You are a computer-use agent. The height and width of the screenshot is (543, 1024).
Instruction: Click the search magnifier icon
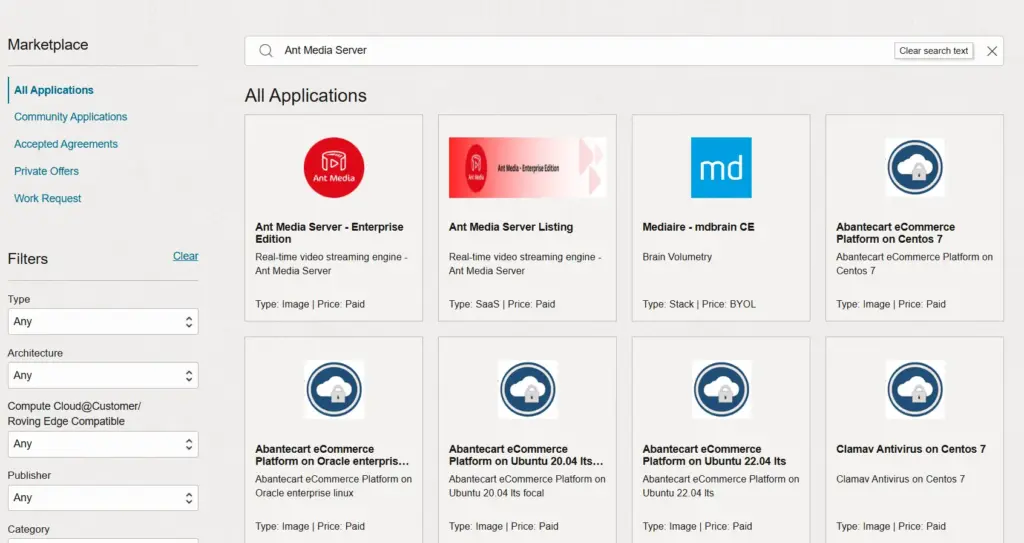266,51
